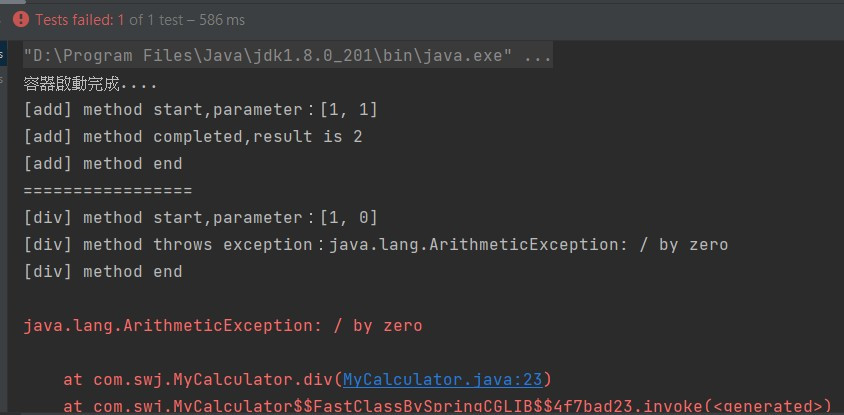Select the '[div] method end' line

103,271
